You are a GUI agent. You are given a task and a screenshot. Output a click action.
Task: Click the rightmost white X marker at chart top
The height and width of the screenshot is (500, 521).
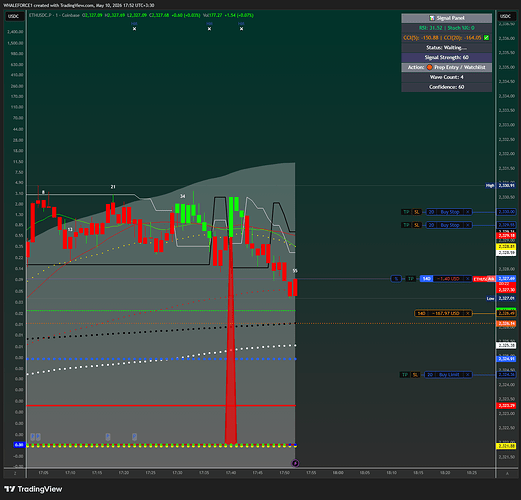pyautogui.click(x=241, y=29)
